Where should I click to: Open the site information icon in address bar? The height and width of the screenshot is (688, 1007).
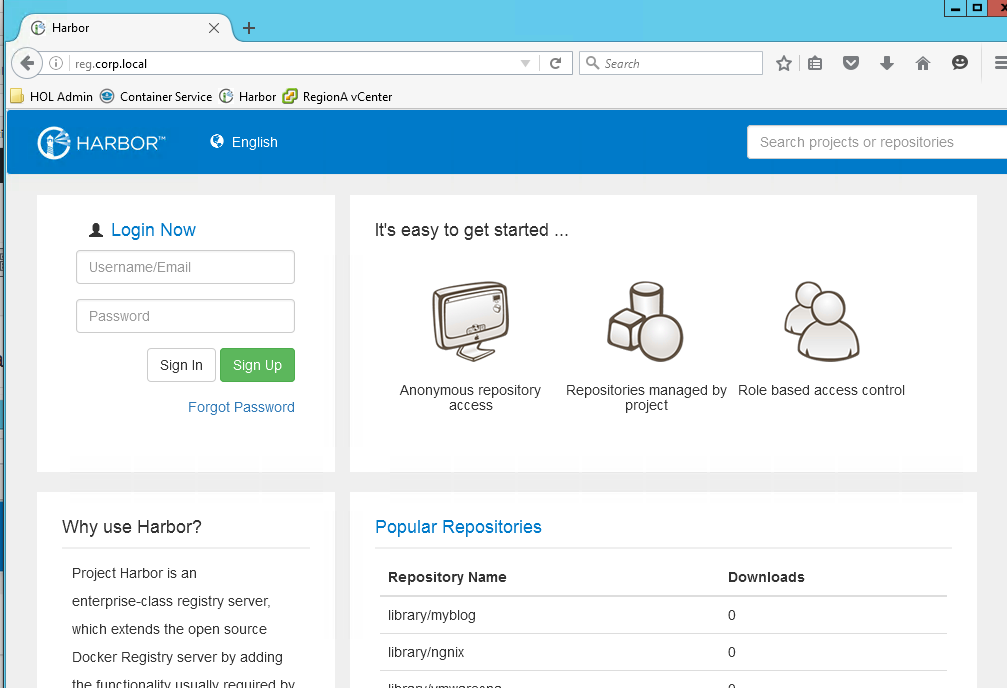56,63
